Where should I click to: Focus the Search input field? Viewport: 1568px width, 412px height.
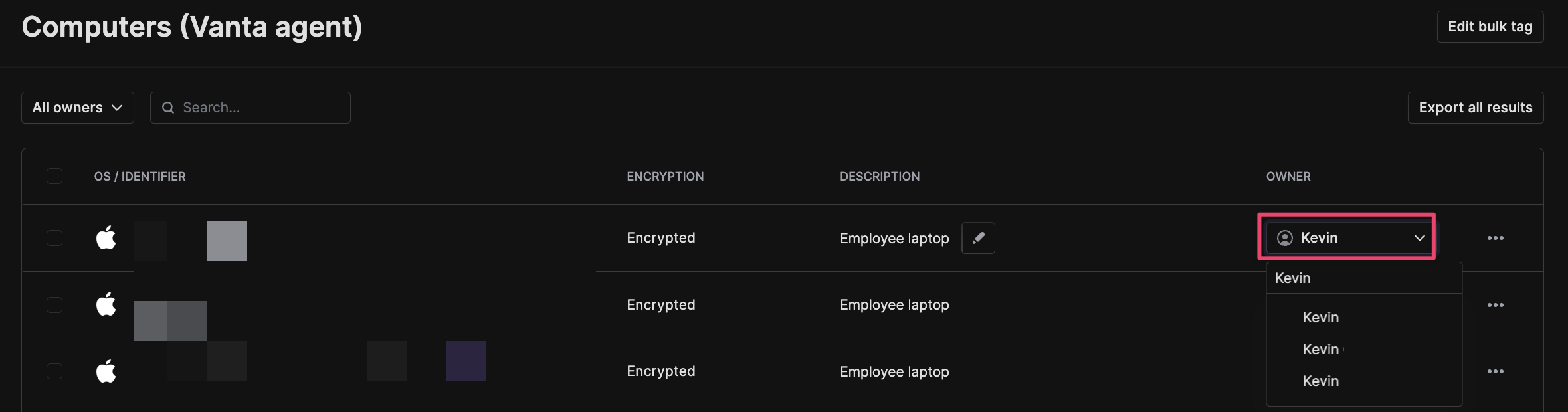250,108
